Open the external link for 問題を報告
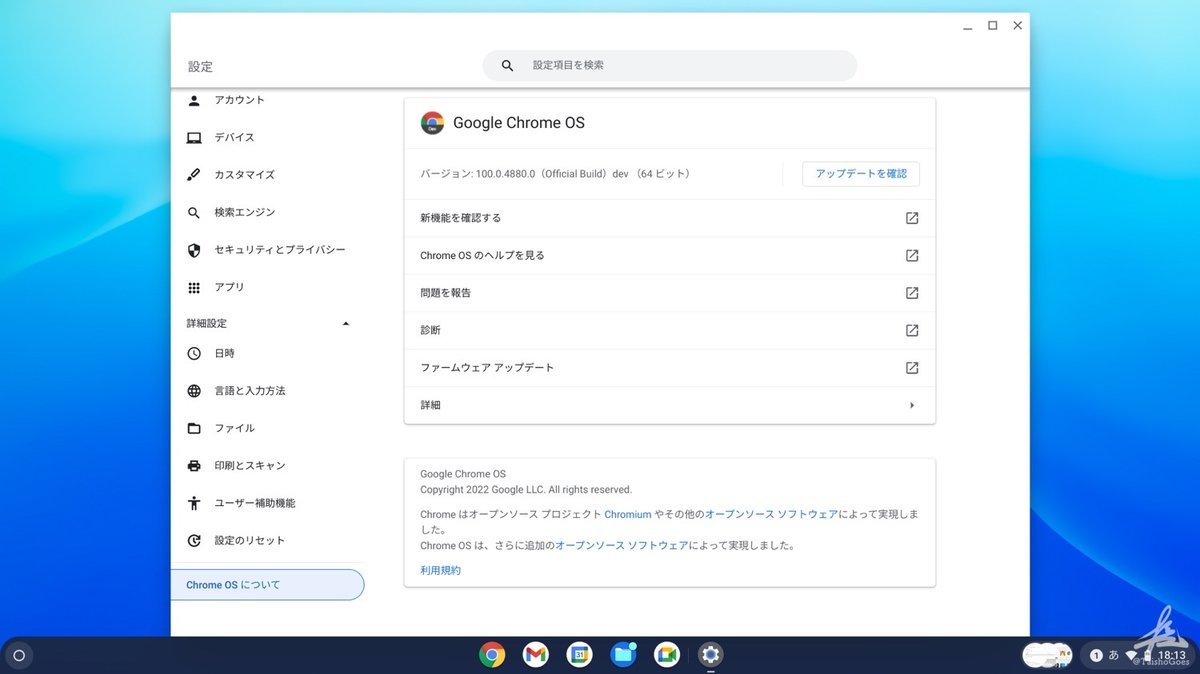This screenshot has height=674, width=1200. [911, 293]
